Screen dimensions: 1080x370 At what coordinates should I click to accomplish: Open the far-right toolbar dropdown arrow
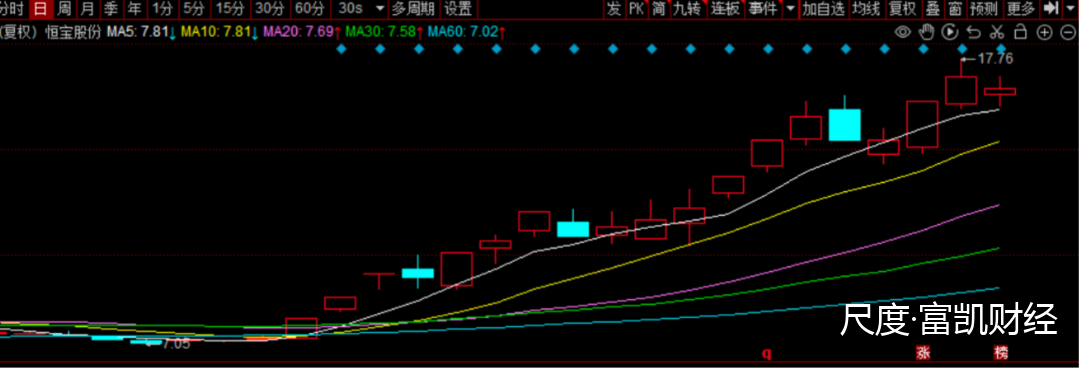[1070, 9]
